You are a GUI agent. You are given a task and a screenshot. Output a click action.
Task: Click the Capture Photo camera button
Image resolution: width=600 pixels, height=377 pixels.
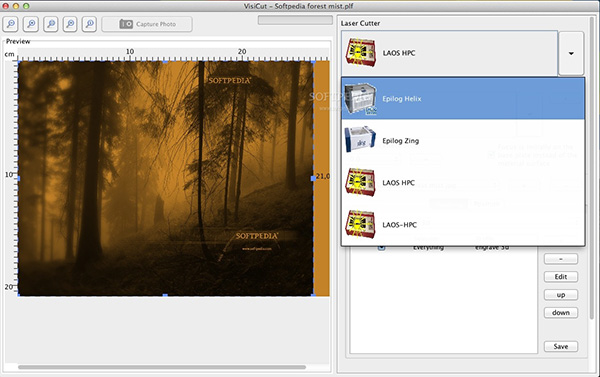pos(147,24)
